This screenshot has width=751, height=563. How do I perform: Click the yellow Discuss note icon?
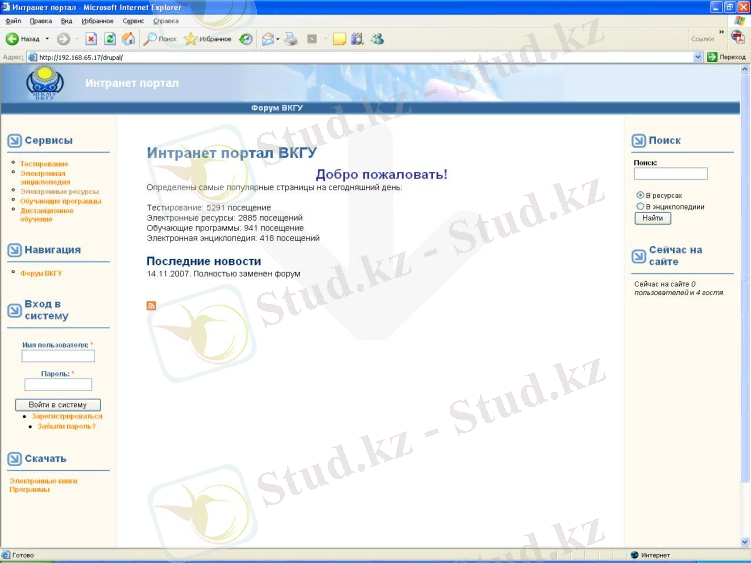[339, 39]
